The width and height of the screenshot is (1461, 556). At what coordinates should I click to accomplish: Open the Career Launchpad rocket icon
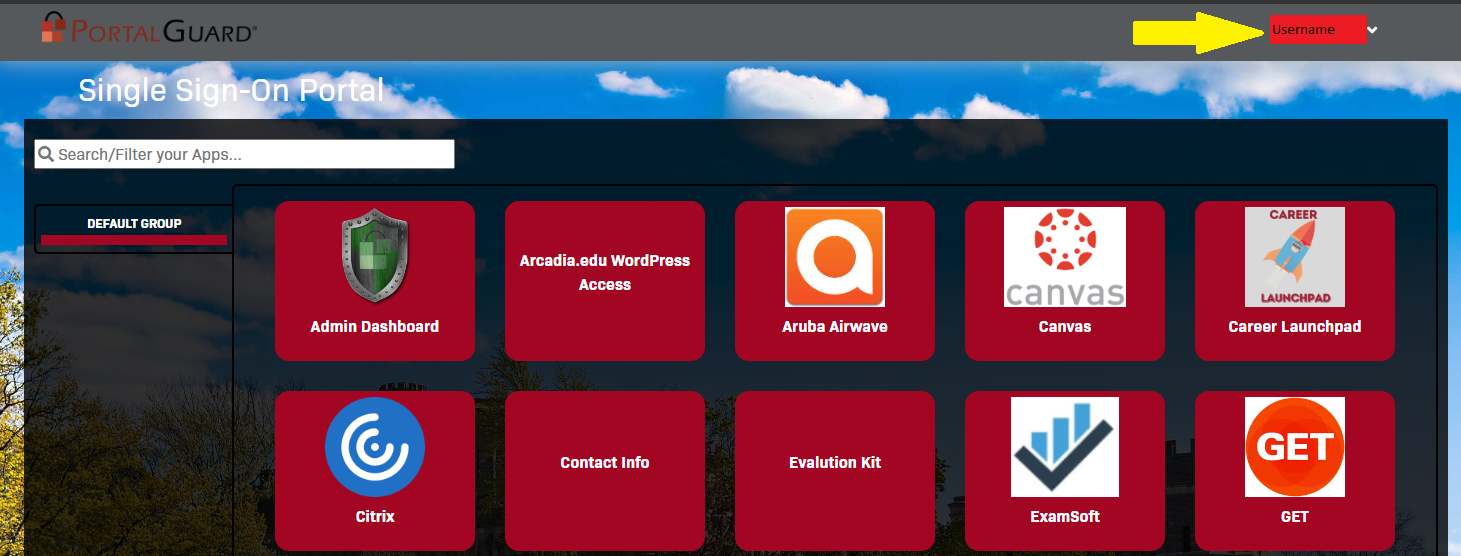coord(1295,257)
